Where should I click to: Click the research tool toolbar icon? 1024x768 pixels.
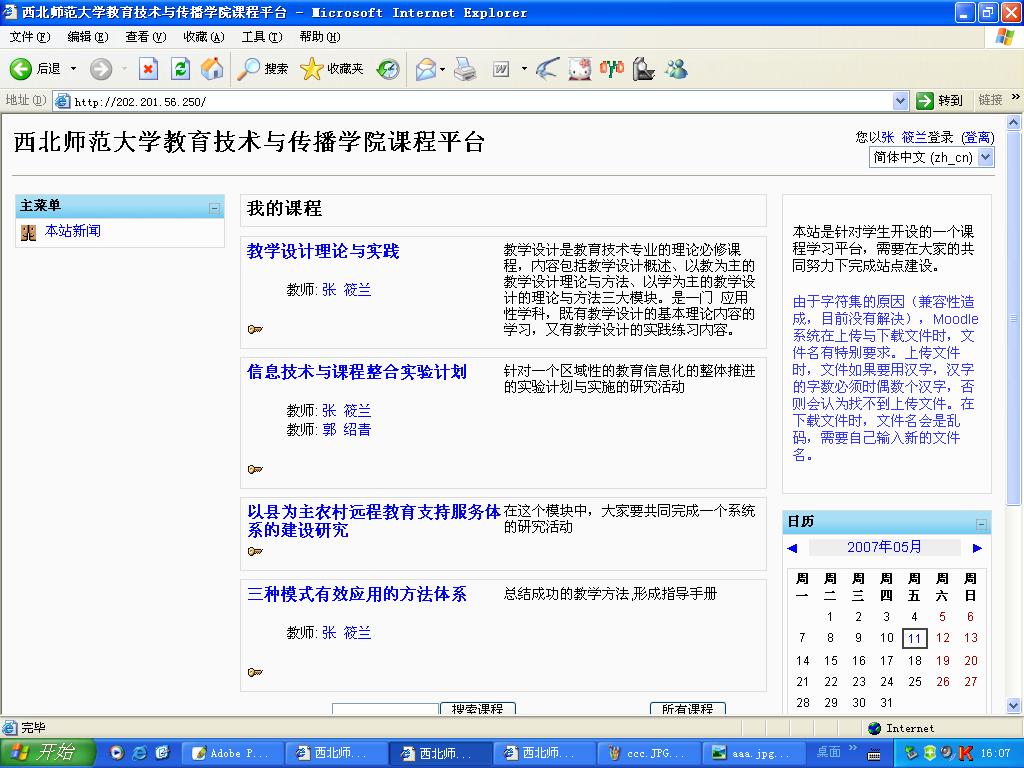(x=643, y=69)
